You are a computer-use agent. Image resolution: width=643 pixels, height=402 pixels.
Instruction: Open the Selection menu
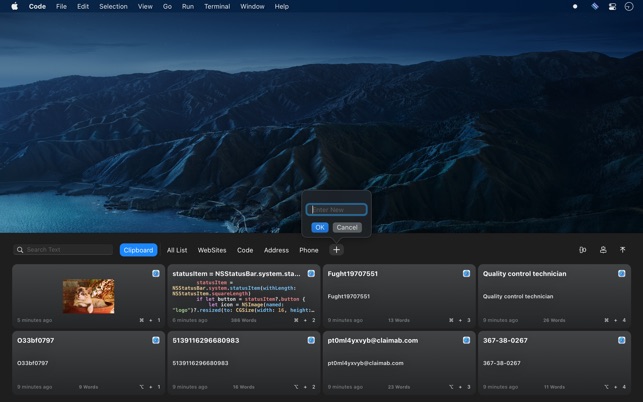(x=113, y=6)
